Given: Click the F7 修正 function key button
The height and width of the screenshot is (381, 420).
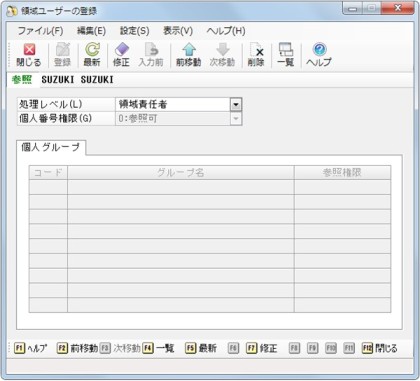Looking at the screenshot, I should pos(262,348).
